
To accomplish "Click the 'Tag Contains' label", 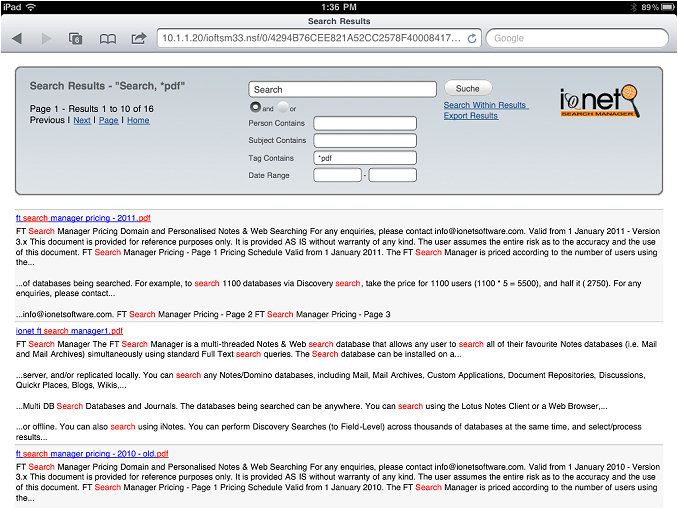I will (x=271, y=158).
